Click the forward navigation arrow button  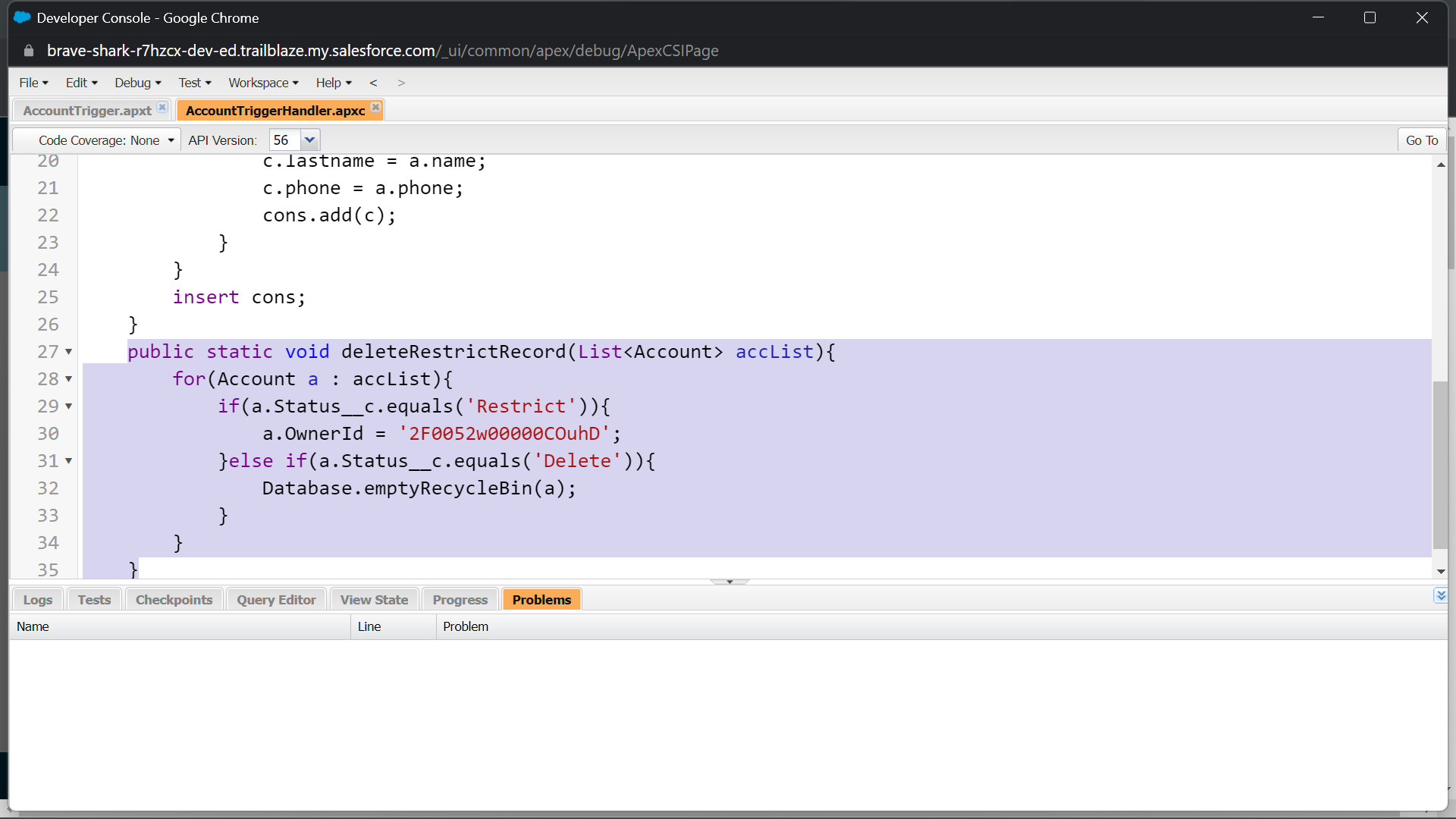(401, 83)
